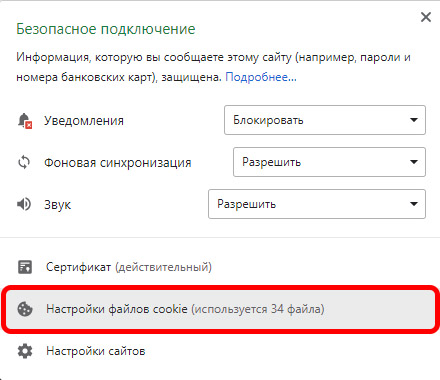Viewport: 440px width, 380px height.
Task: Open the Фоновая синхронизация permission dropdown
Action: click(329, 162)
